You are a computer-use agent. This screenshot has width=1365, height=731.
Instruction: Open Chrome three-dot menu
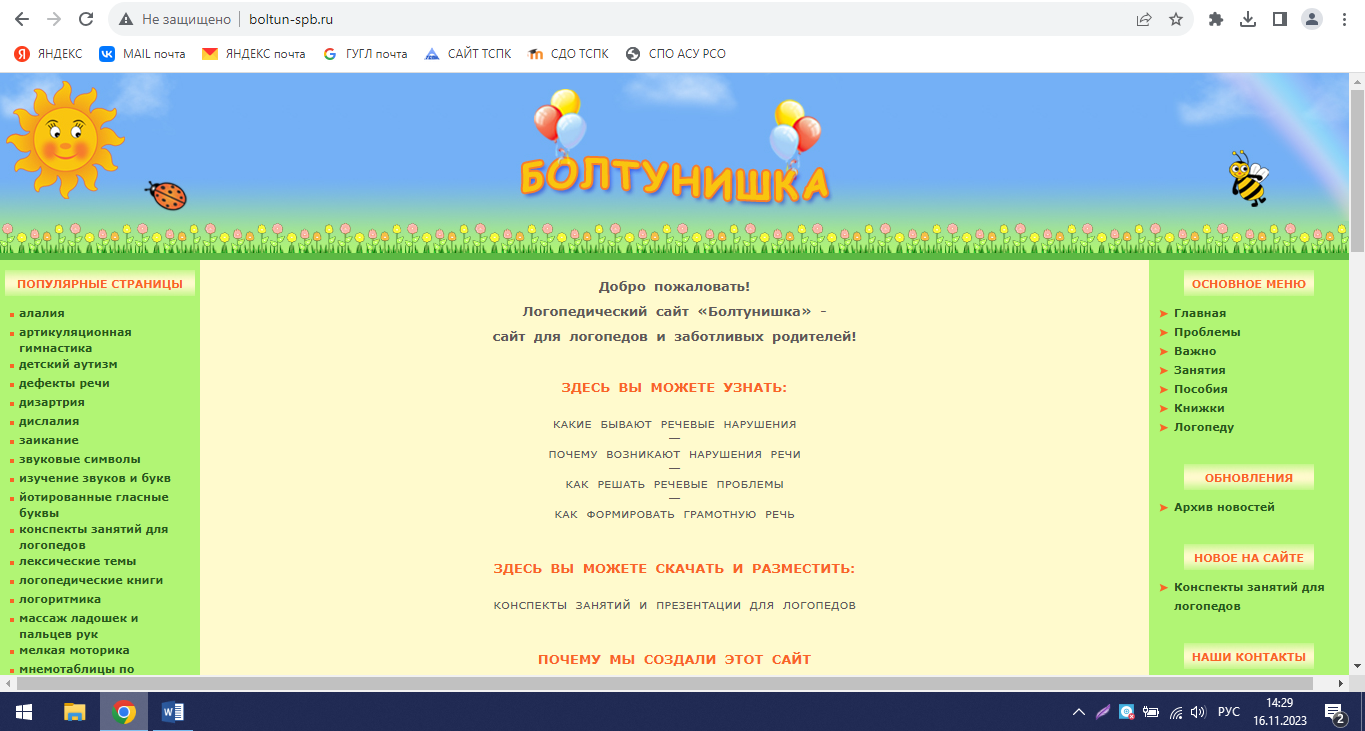[1344, 19]
